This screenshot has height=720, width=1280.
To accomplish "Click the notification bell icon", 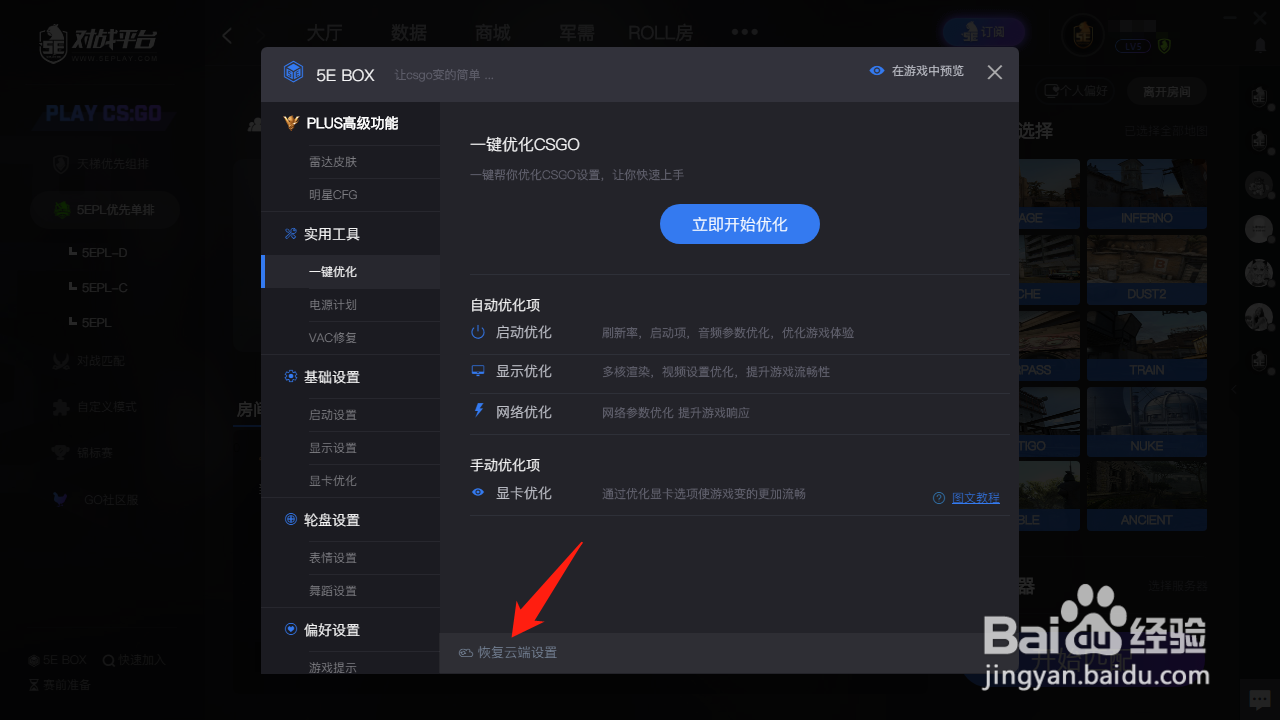I will click(1260, 45).
